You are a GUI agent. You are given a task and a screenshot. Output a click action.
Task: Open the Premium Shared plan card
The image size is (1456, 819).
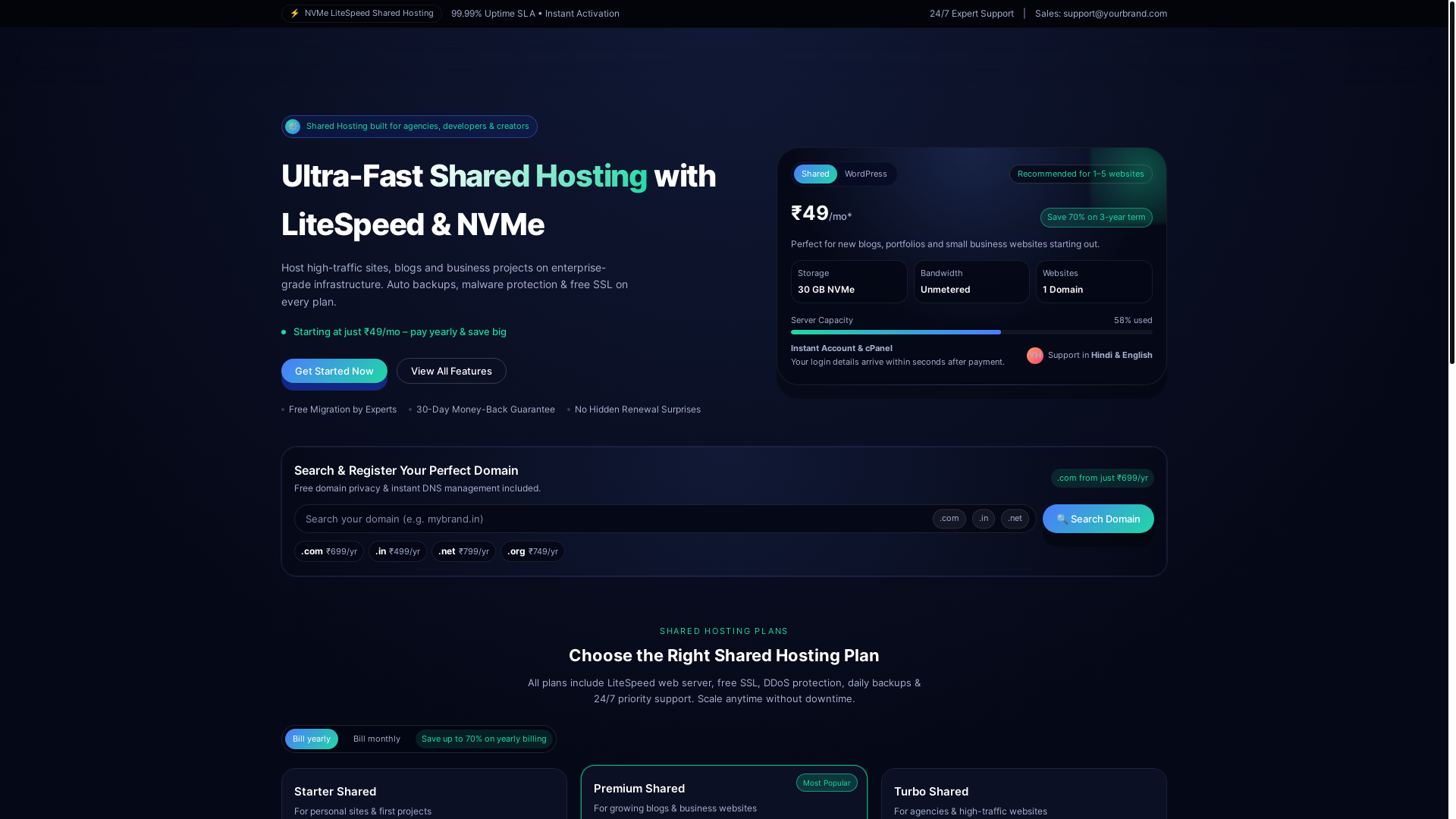coord(724,792)
